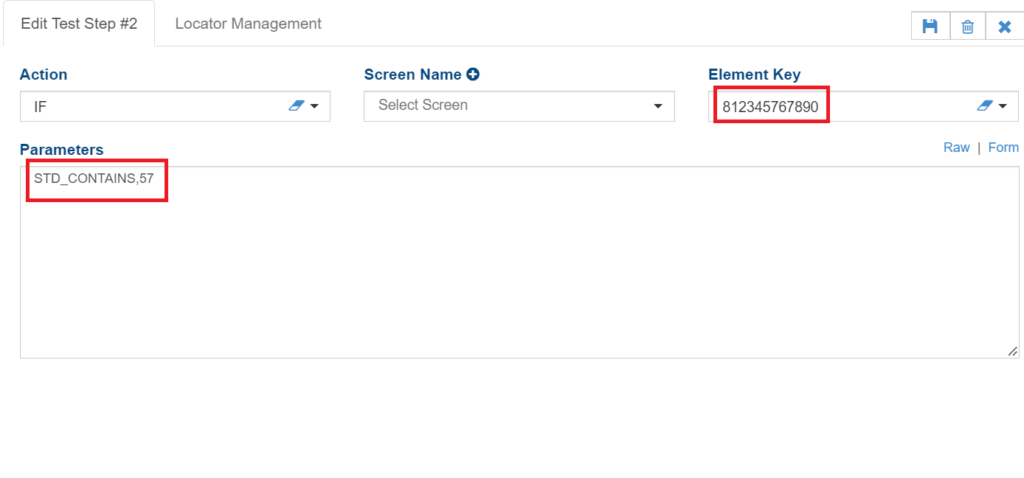Click the caret in the Select Screen box

(x=658, y=105)
